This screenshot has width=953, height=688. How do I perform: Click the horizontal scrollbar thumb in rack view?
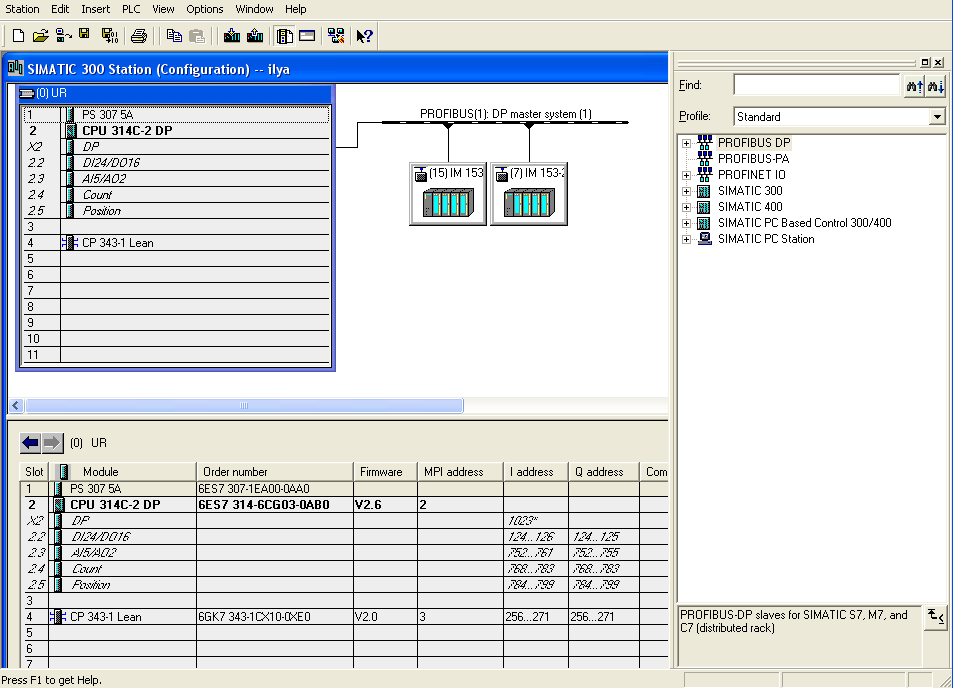click(244, 405)
